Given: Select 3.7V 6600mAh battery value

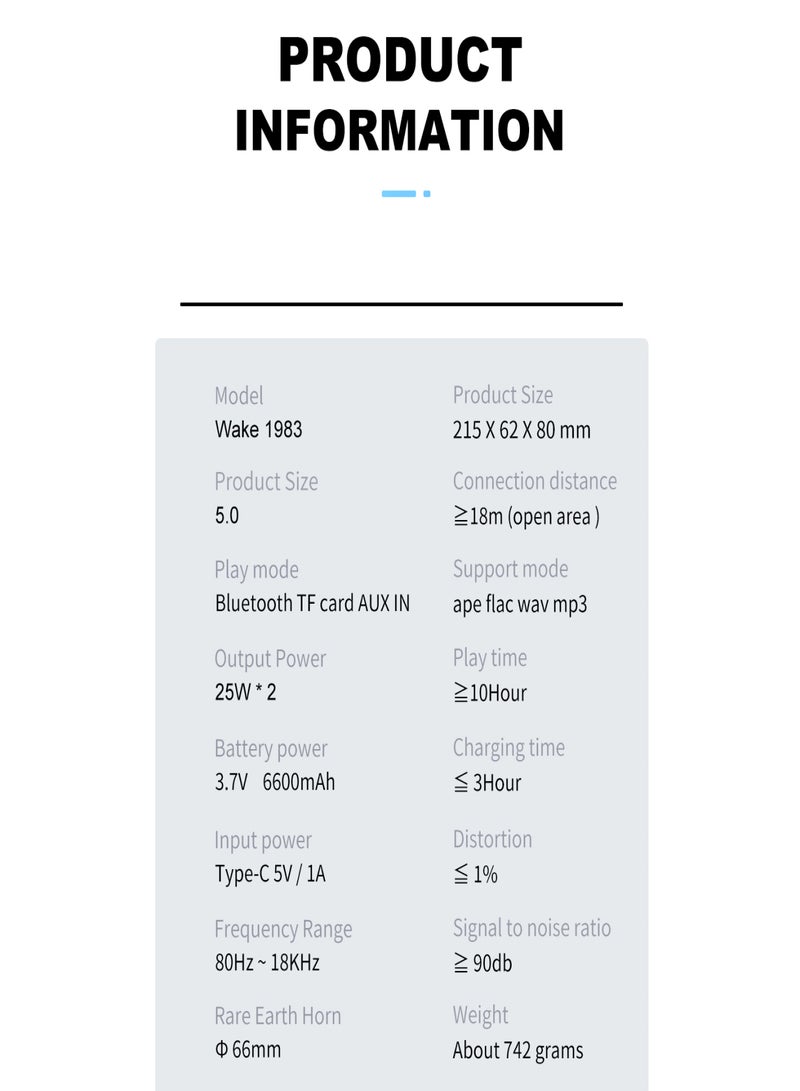Looking at the screenshot, I should click(275, 782).
